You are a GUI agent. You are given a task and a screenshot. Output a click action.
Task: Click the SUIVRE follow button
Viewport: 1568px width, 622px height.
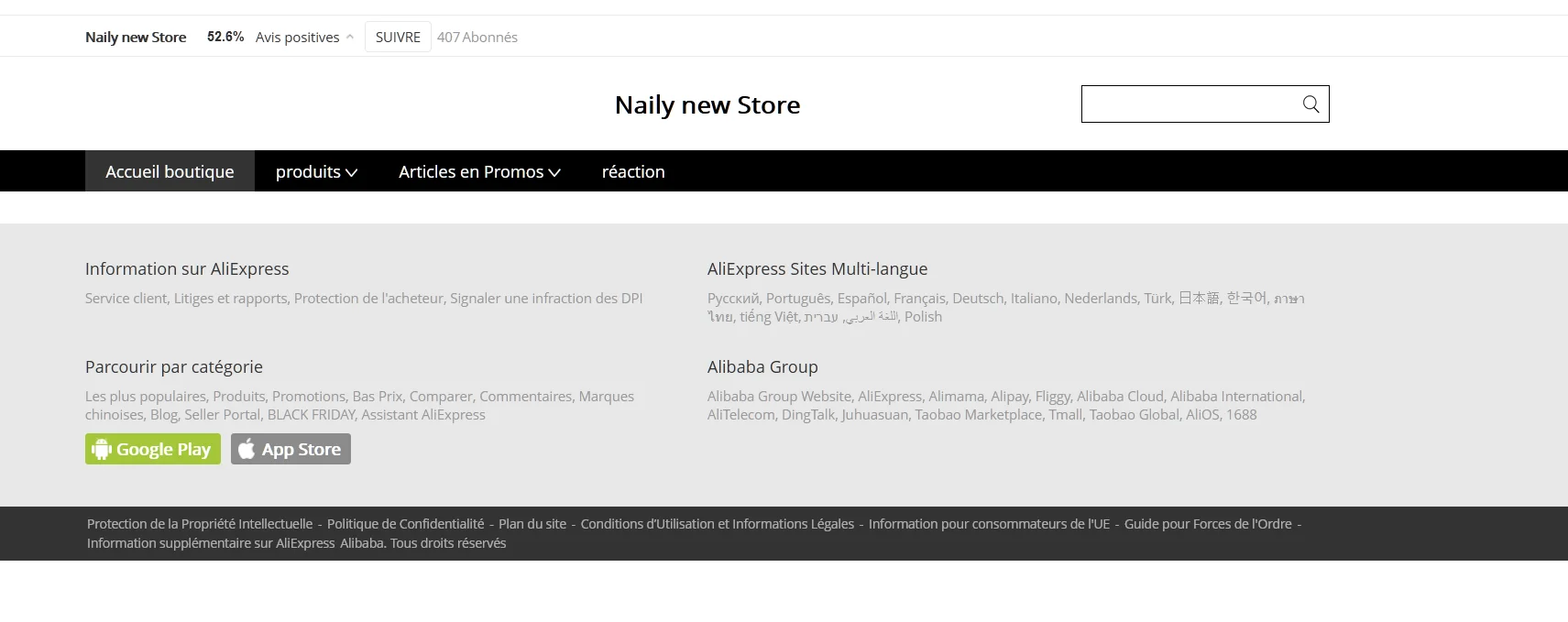coord(398,37)
